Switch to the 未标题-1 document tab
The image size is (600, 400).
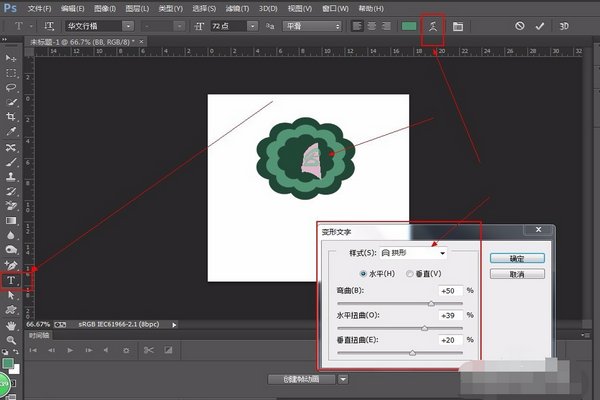click(82, 42)
